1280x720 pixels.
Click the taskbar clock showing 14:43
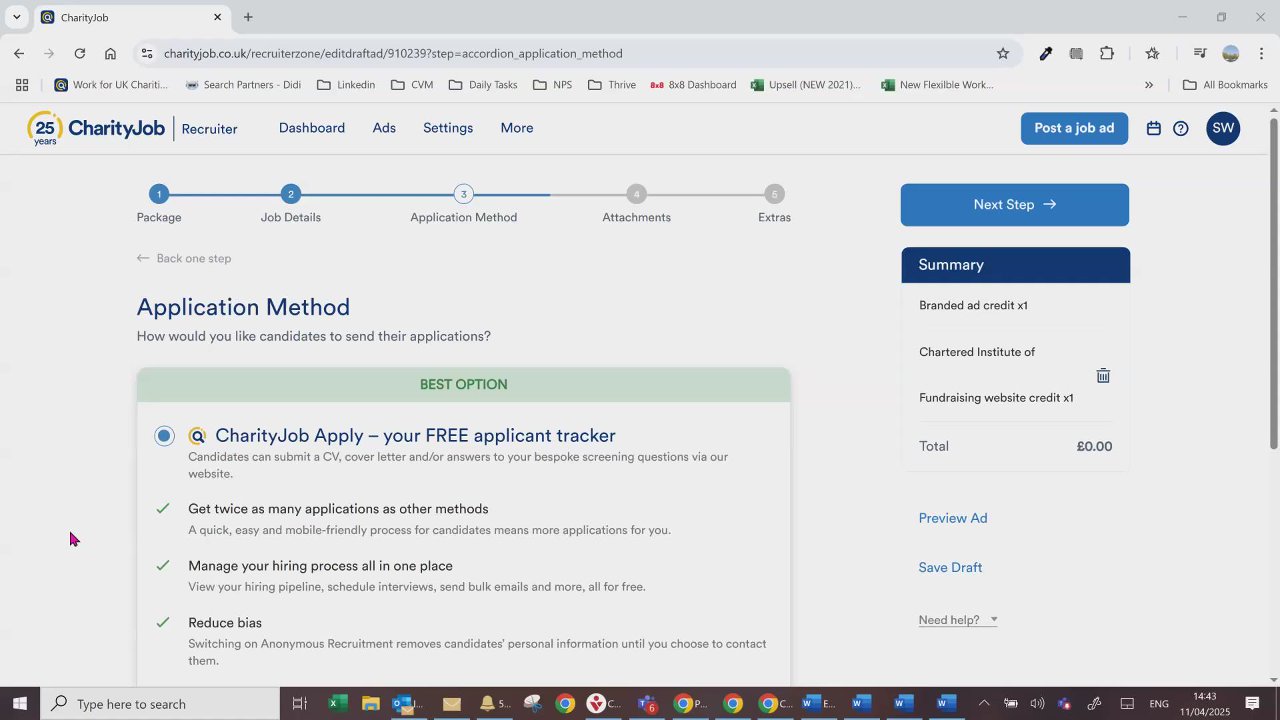[1204, 704]
